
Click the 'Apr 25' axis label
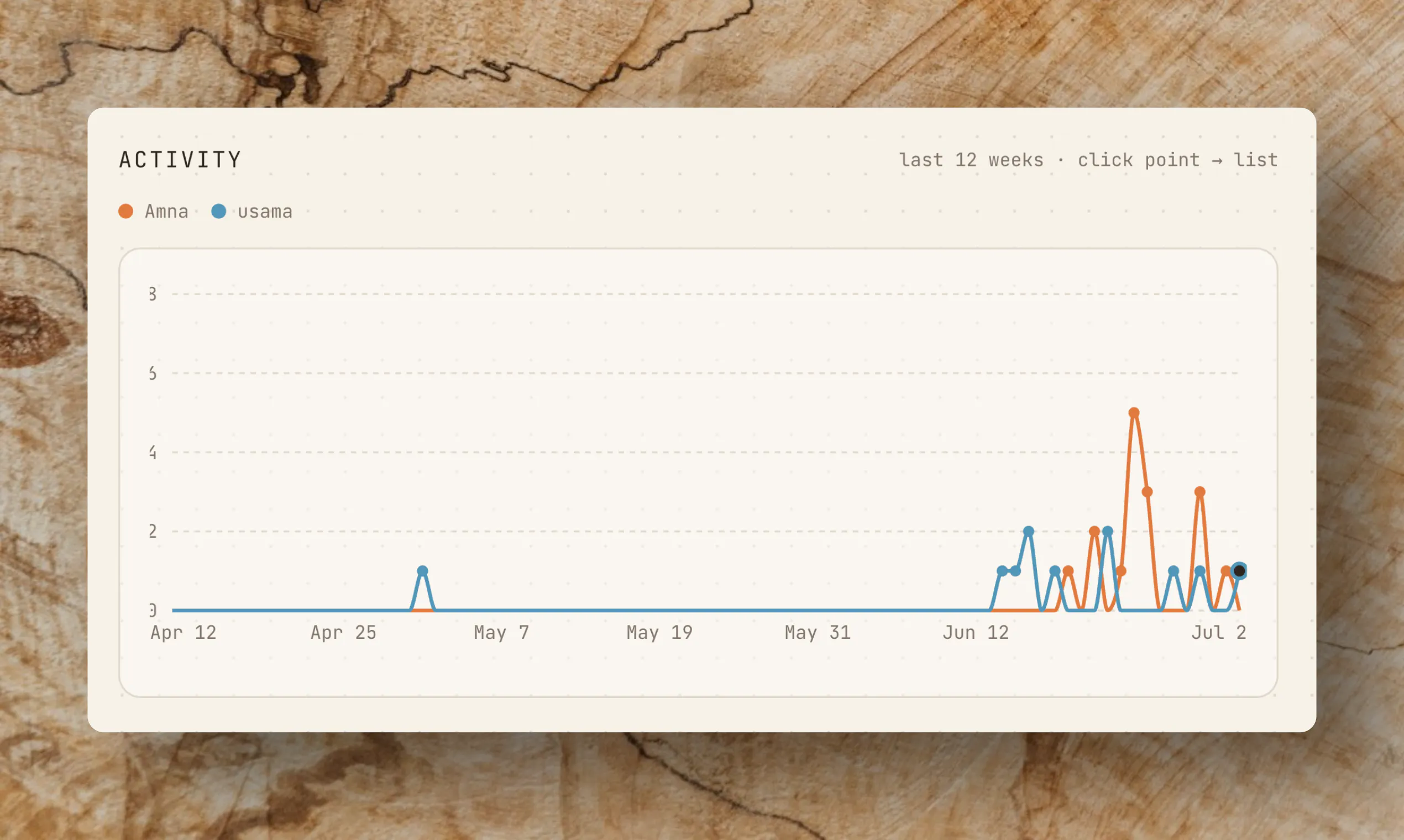343,632
